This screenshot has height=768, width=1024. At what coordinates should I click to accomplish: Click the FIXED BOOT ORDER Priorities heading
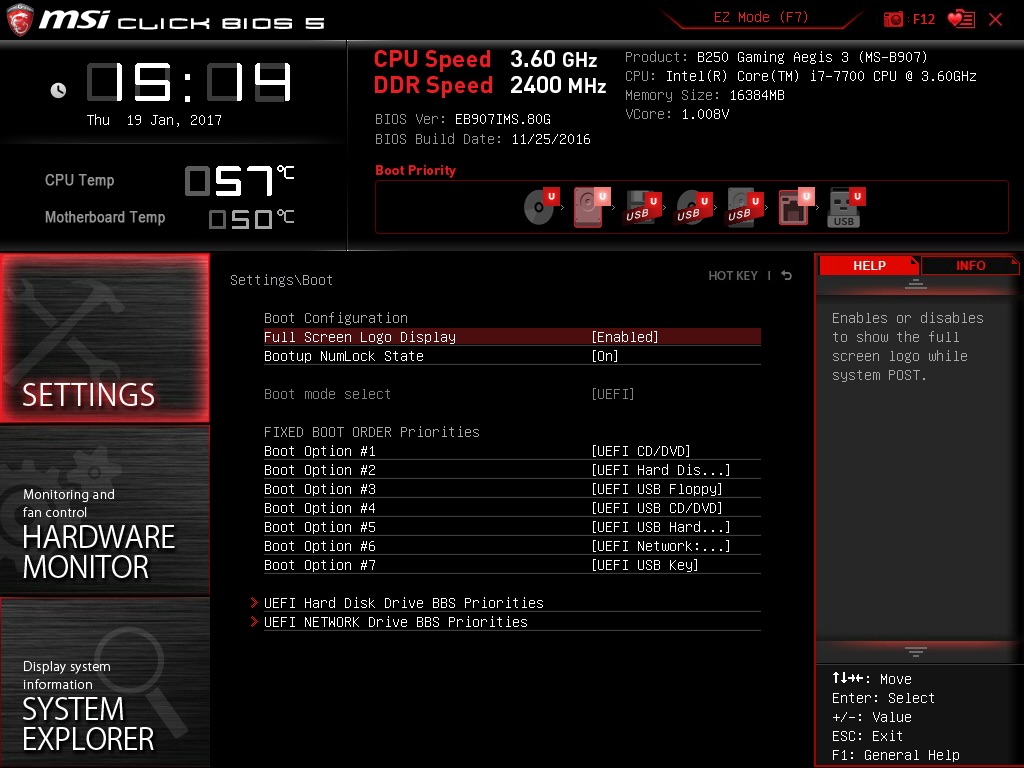(372, 432)
